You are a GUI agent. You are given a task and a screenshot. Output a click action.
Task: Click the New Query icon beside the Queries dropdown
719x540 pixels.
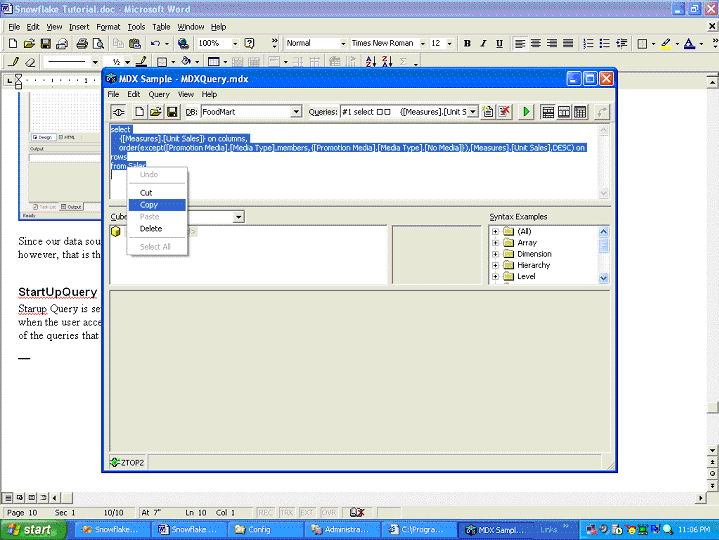pyautogui.click(x=488, y=112)
